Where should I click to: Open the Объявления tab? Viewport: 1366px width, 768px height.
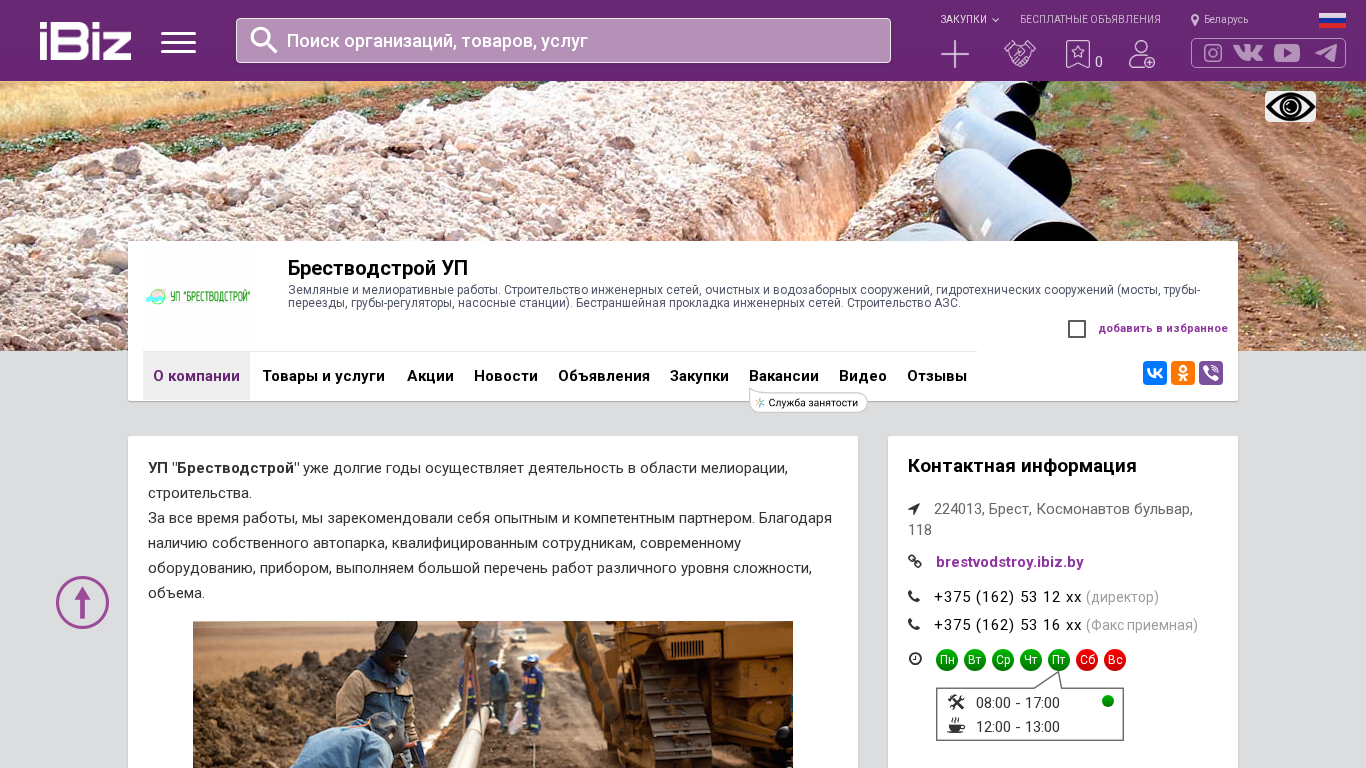coord(604,376)
